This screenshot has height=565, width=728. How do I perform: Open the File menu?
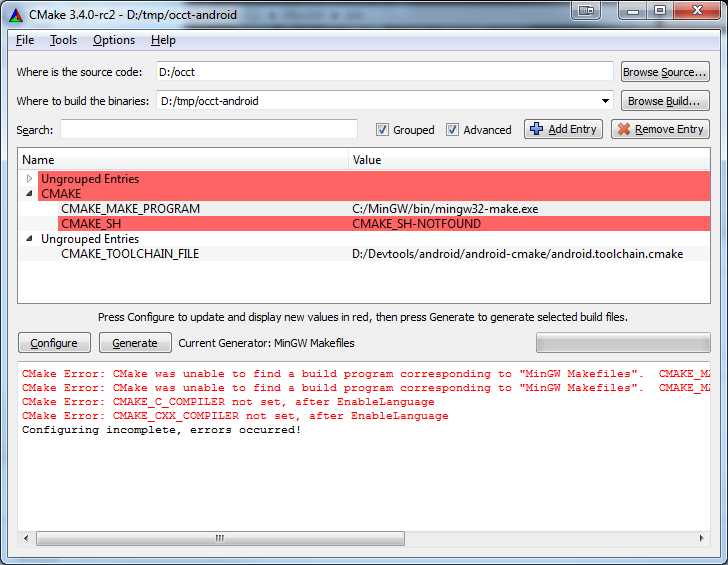[x=25, y=40]
